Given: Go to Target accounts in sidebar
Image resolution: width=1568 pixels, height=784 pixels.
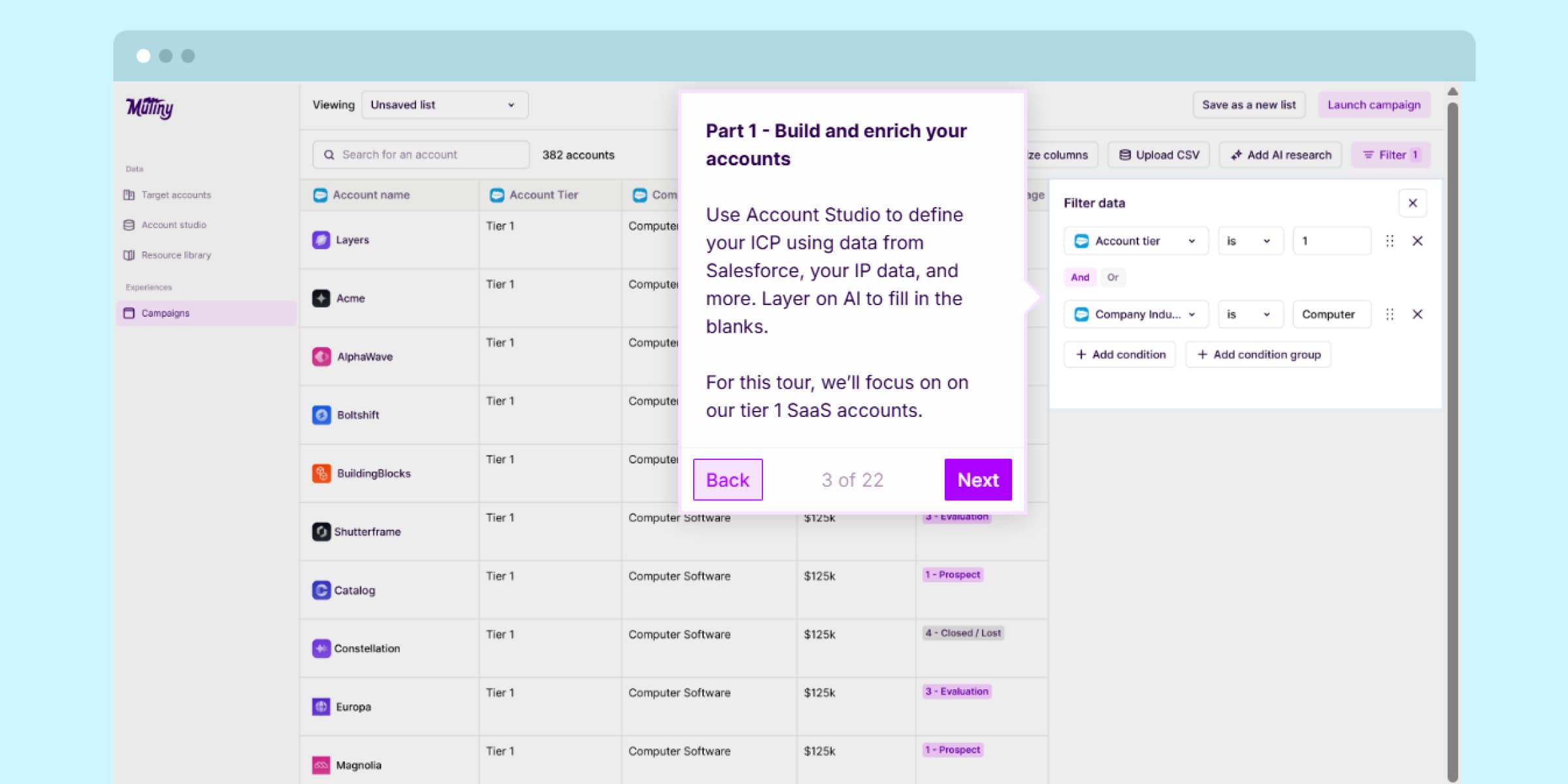Looking at the screenshot, I should click(x=176, y=195).
